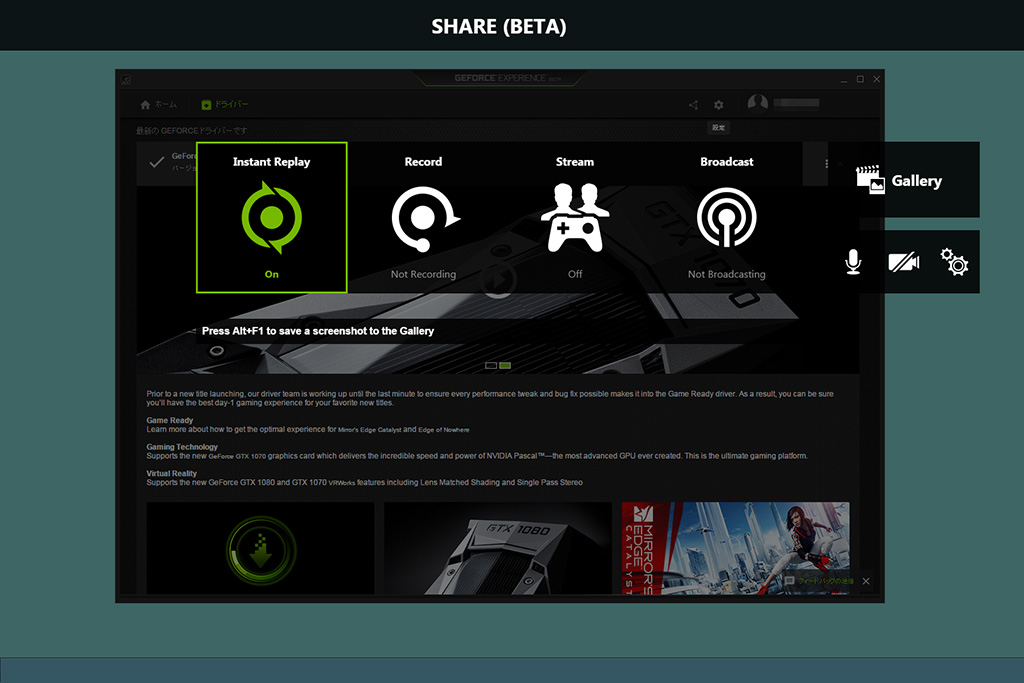Click the Instant Replay 'On' status
The height and width of the screenshot is (683, 1024).
click(x=272, y=274)
